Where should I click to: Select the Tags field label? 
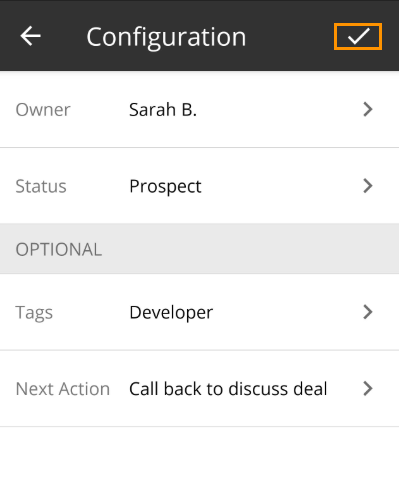tap(34, 313)
